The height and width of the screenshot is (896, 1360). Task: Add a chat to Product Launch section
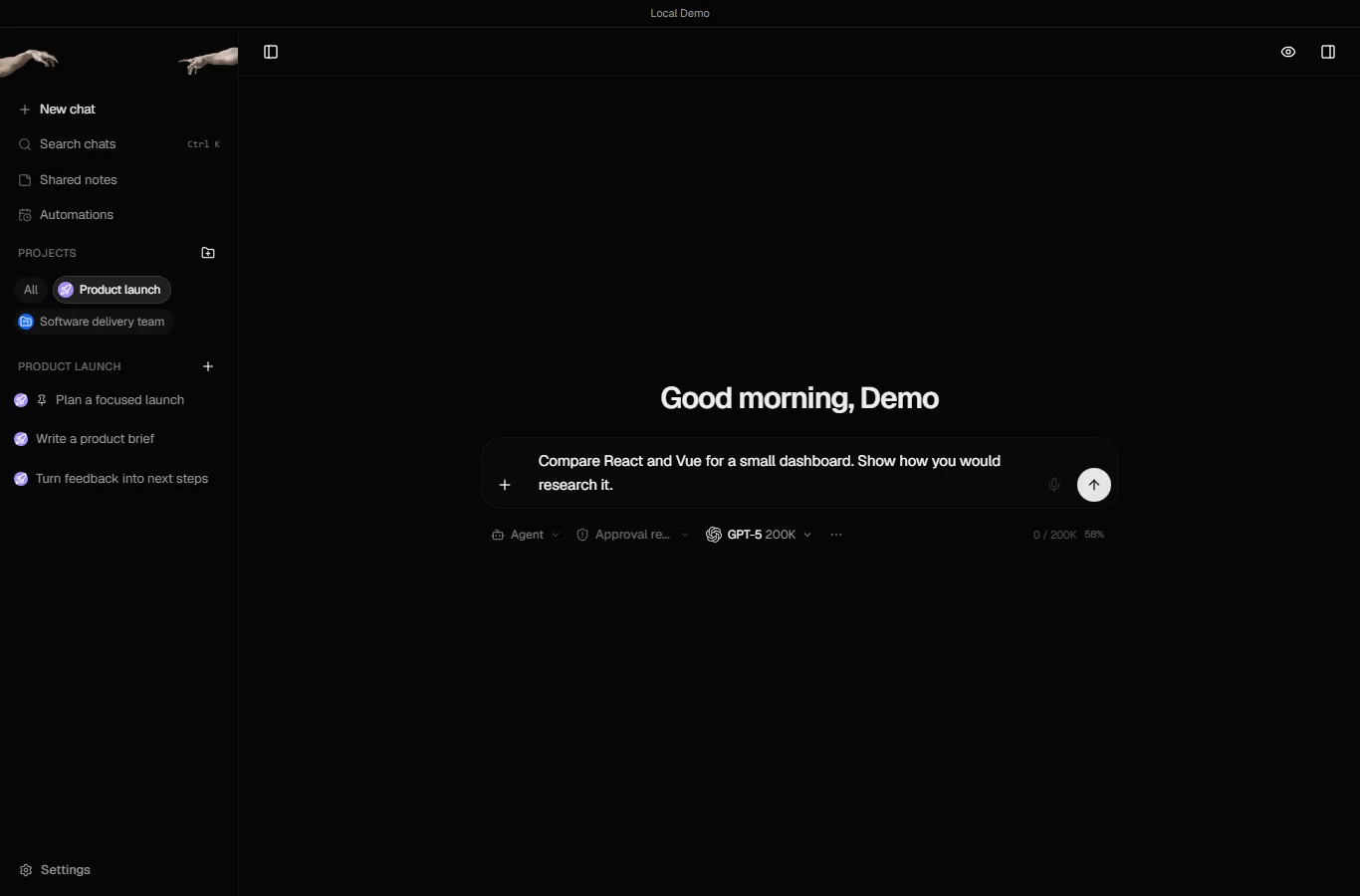208,366
